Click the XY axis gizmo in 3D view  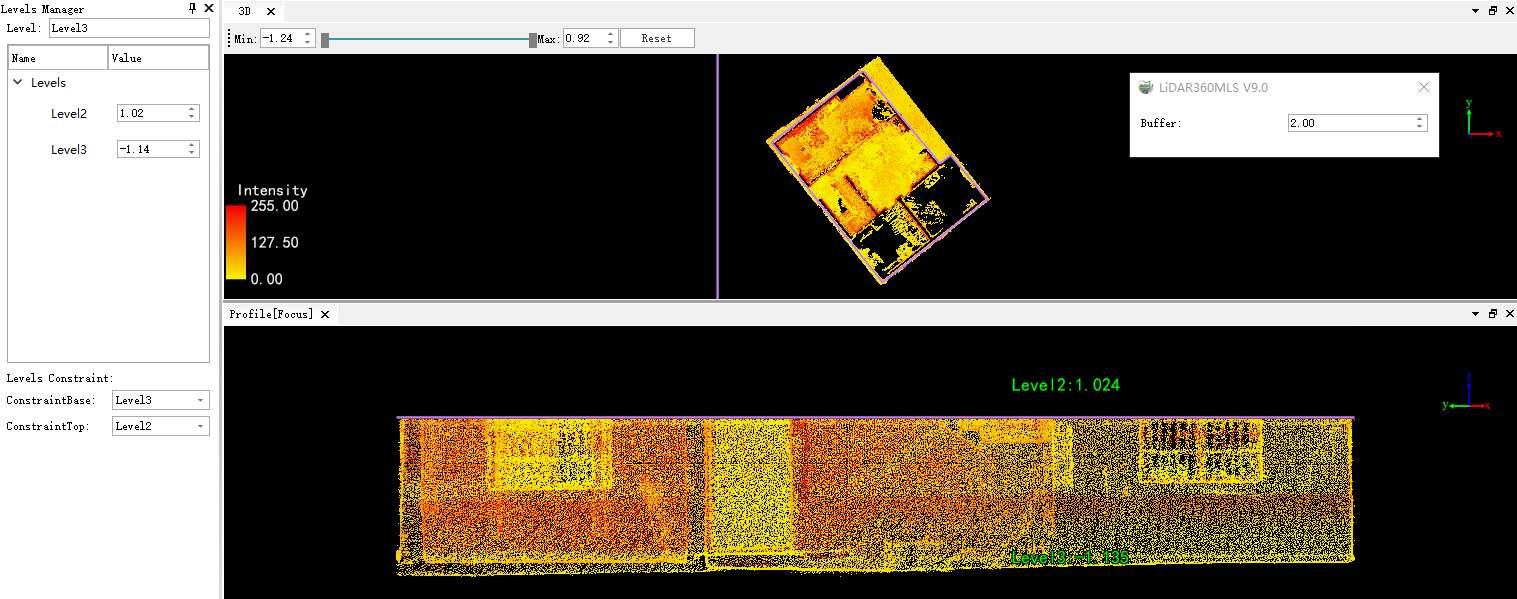click(1477, 119)
